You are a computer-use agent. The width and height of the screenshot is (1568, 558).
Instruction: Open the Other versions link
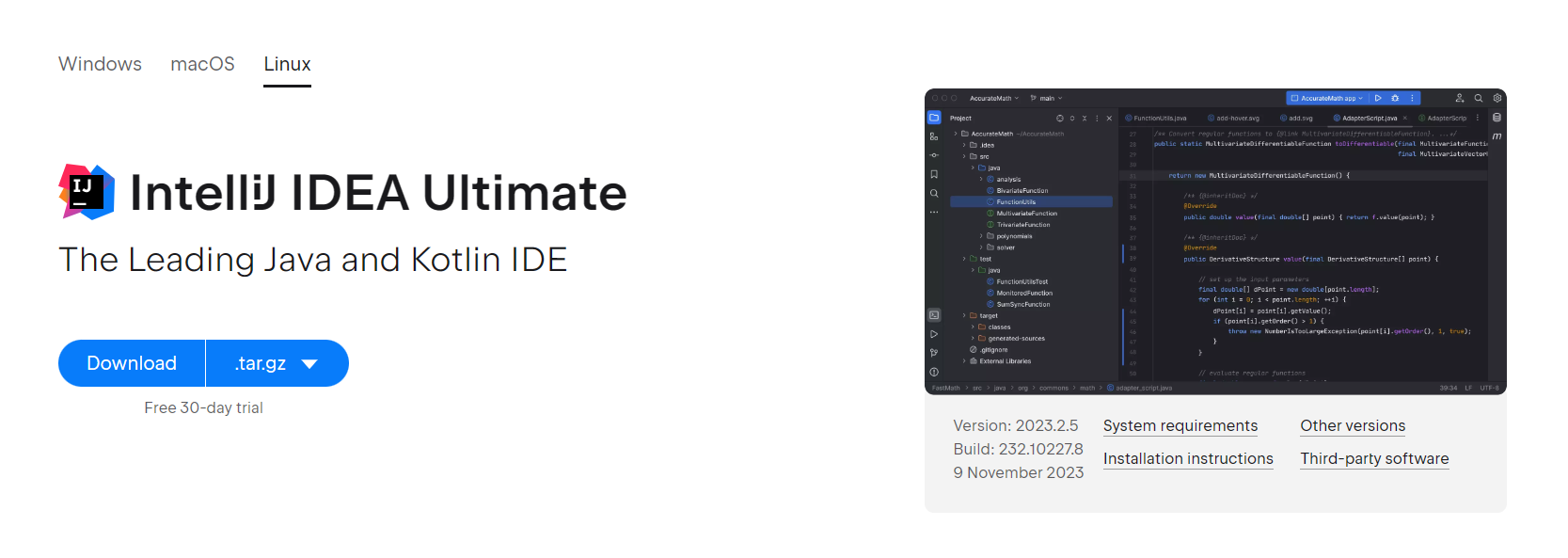pyautogui.click(x=1353, y=425)
